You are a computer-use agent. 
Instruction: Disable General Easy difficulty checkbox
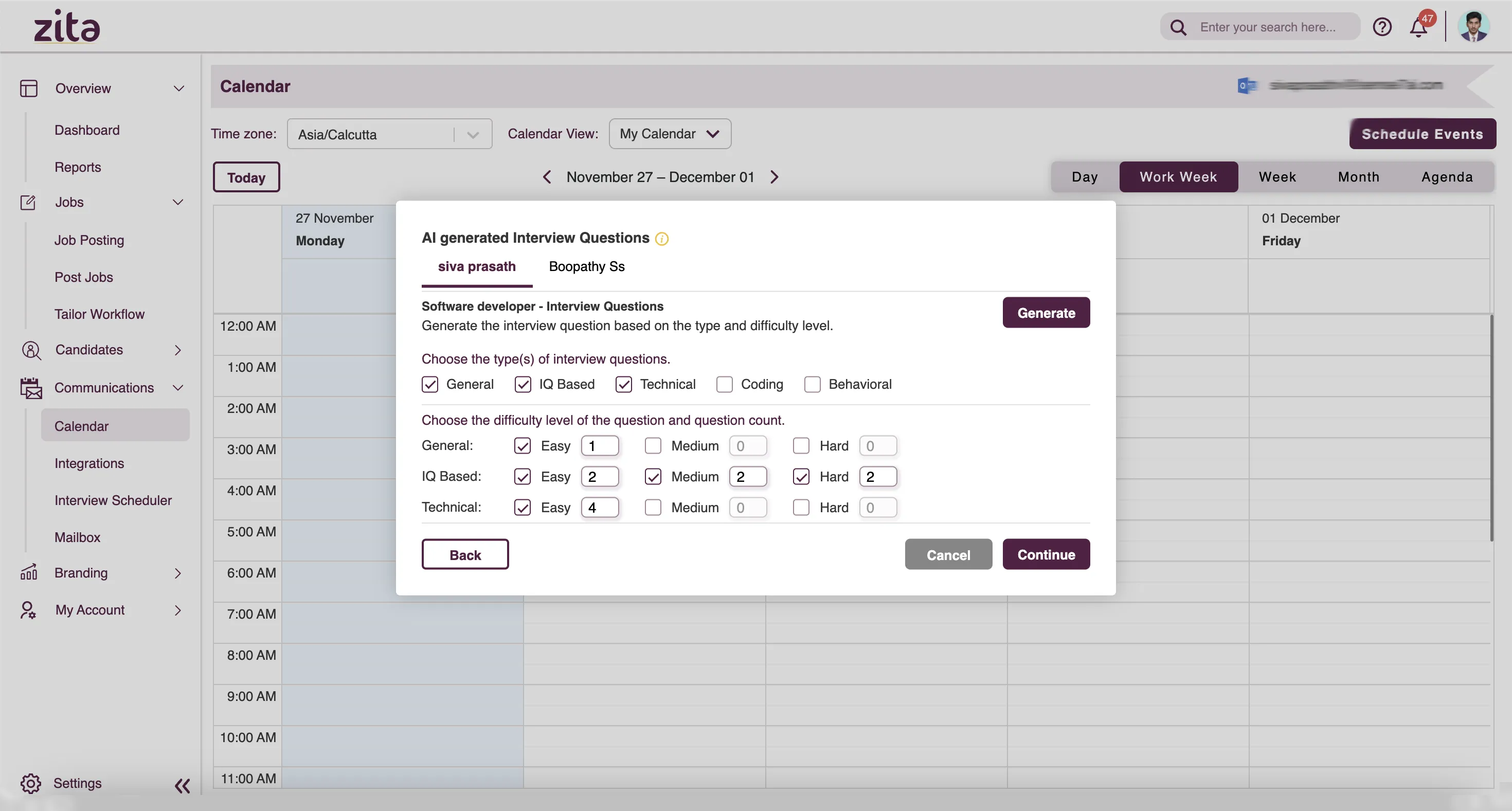coord(522,445)
